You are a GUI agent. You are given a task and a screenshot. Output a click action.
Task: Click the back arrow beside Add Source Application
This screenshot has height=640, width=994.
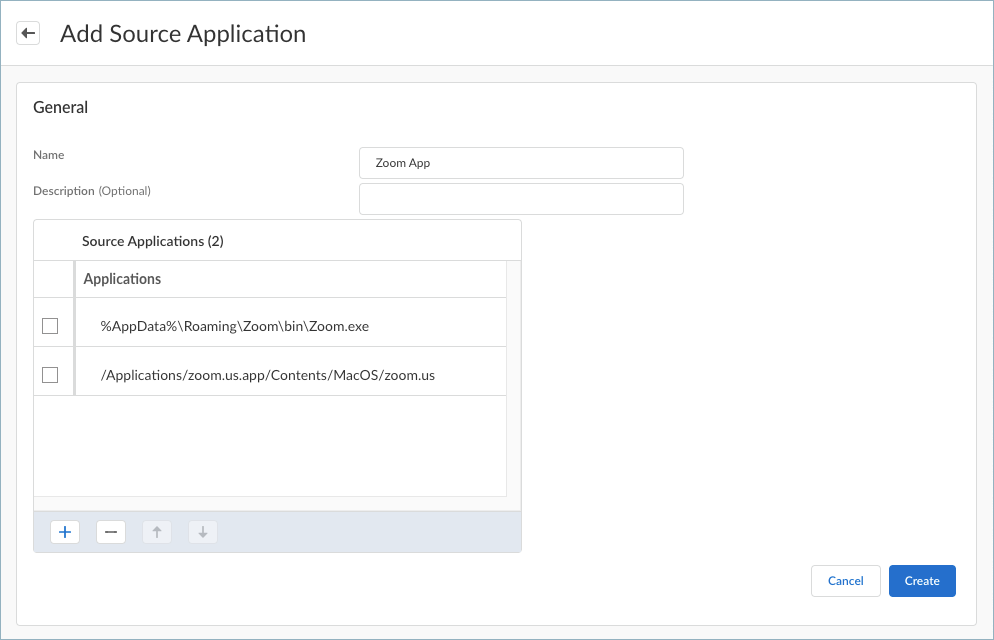[28, 33]
